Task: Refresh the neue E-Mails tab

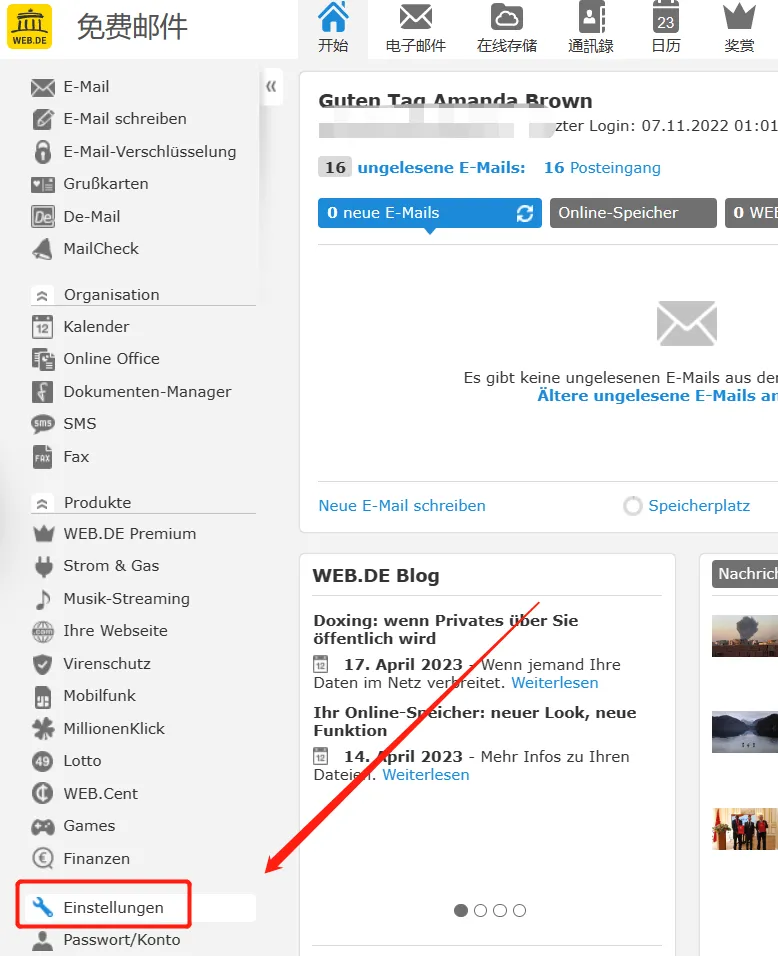Action: pyautogui.click(x=524, y=213)
